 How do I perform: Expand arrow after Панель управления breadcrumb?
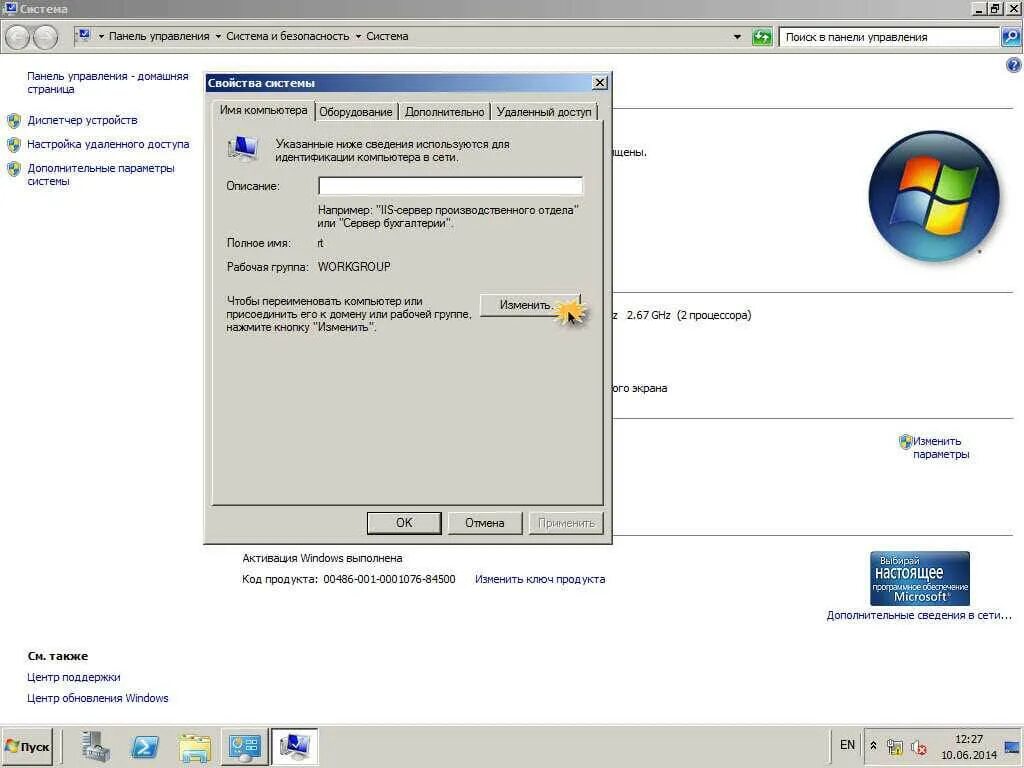(x=218, y=37)
